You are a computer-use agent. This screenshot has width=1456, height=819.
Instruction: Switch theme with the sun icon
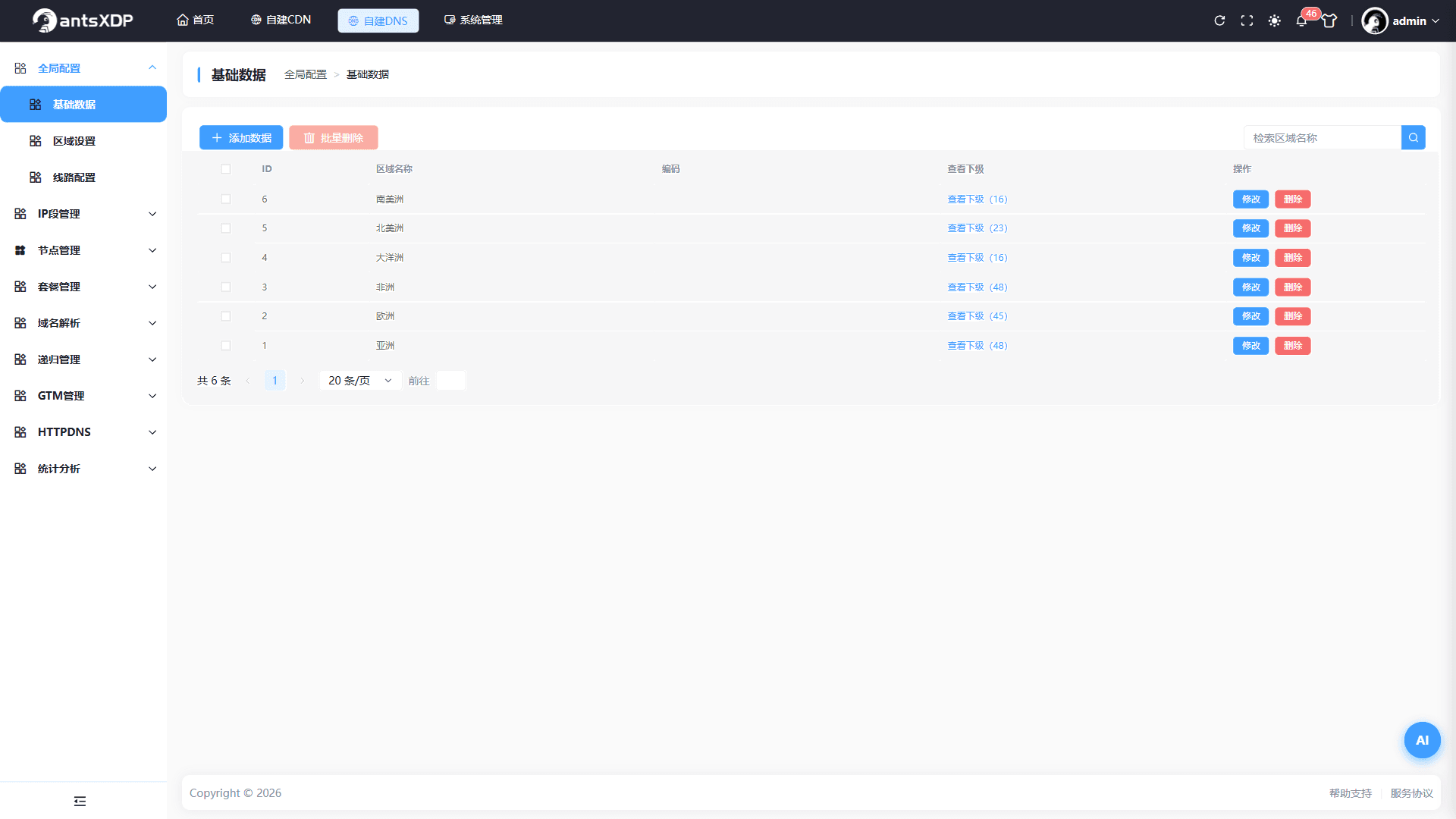coord(1275,20)
